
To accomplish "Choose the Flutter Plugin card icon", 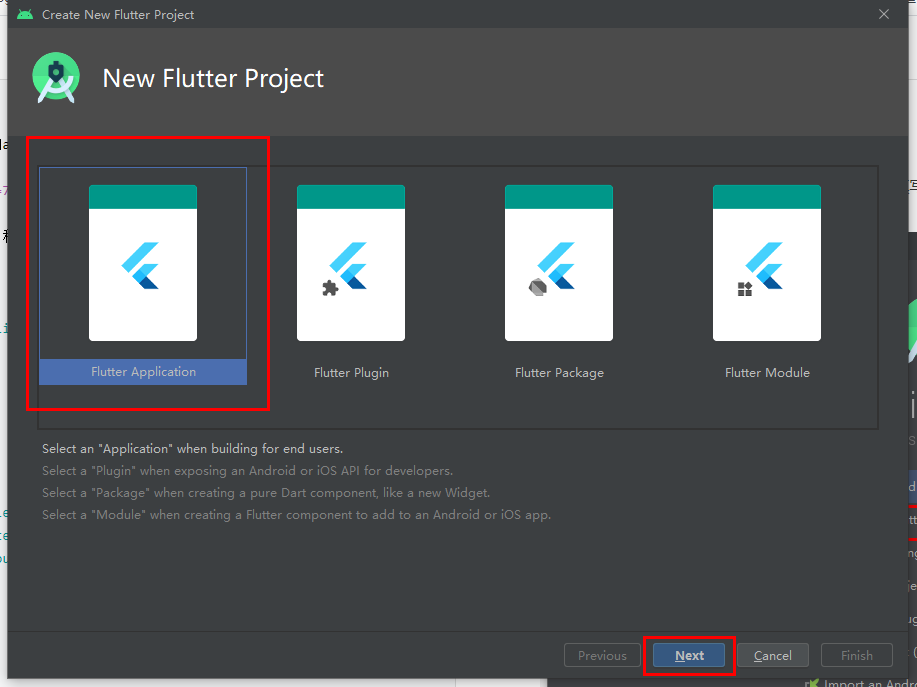I will tap(351, 263).
